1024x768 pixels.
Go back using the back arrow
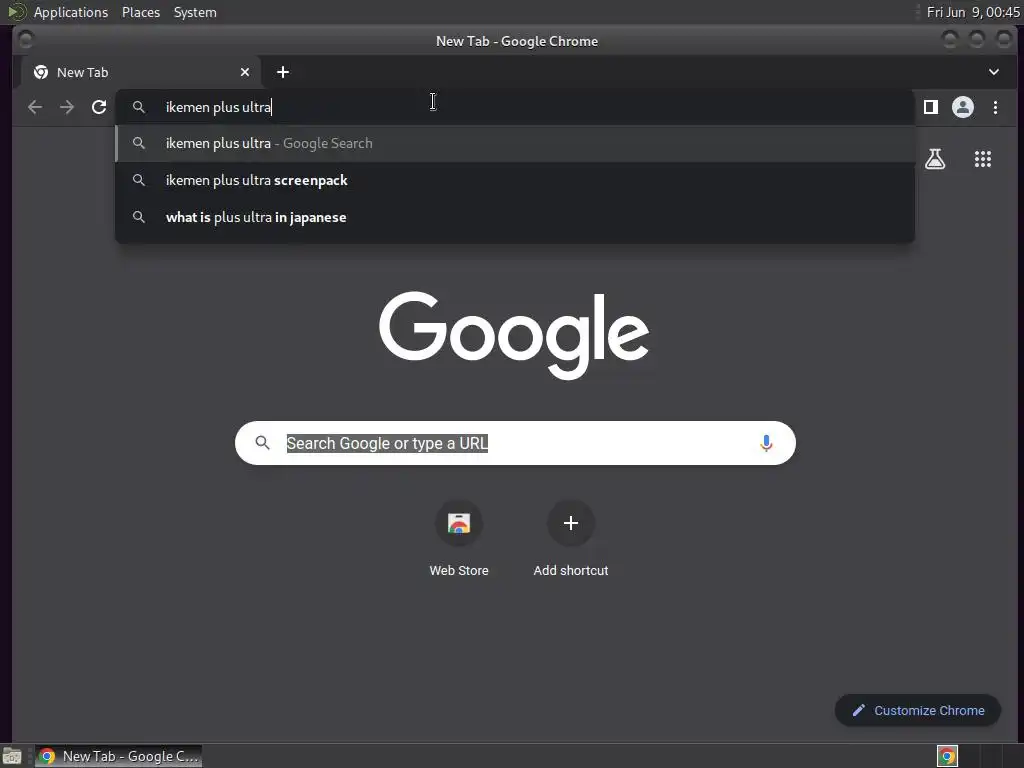35,107
